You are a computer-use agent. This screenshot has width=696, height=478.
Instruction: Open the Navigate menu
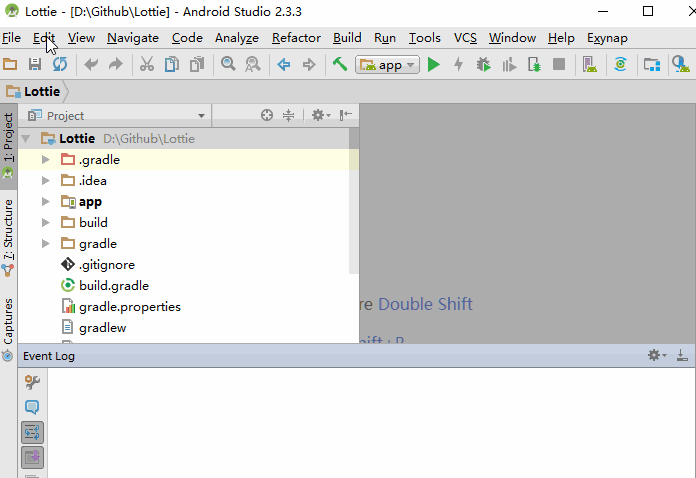(133, 38)
